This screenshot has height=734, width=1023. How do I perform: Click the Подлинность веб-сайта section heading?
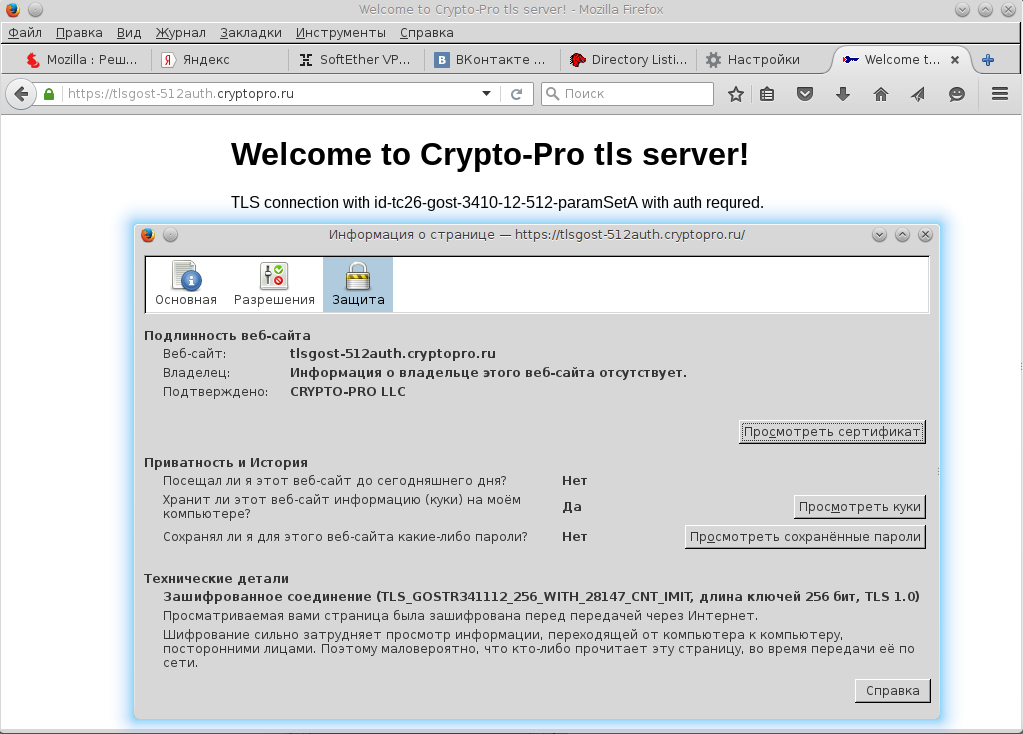(x=227, y=335)
